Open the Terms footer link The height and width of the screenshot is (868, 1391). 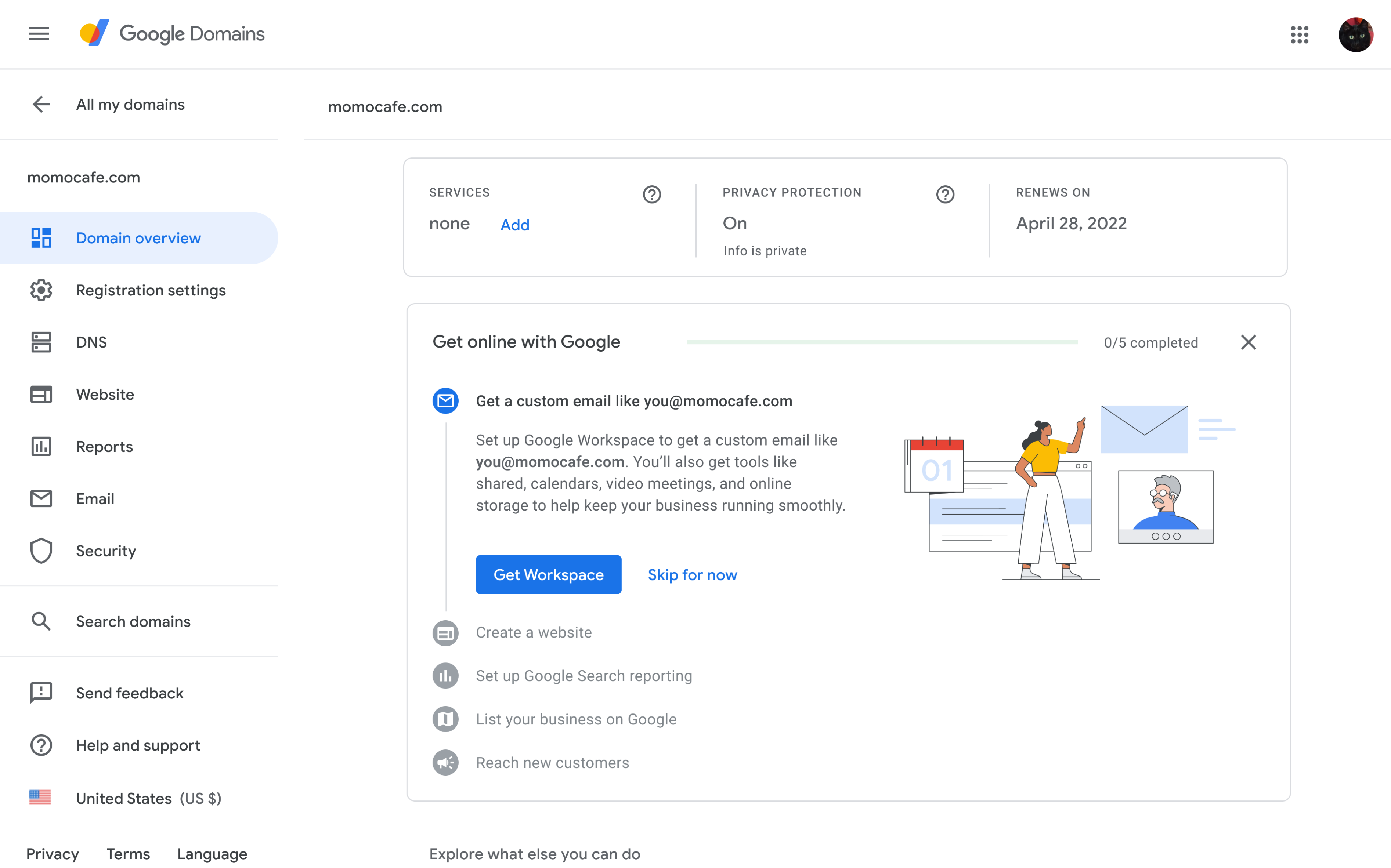click(128, 854)
